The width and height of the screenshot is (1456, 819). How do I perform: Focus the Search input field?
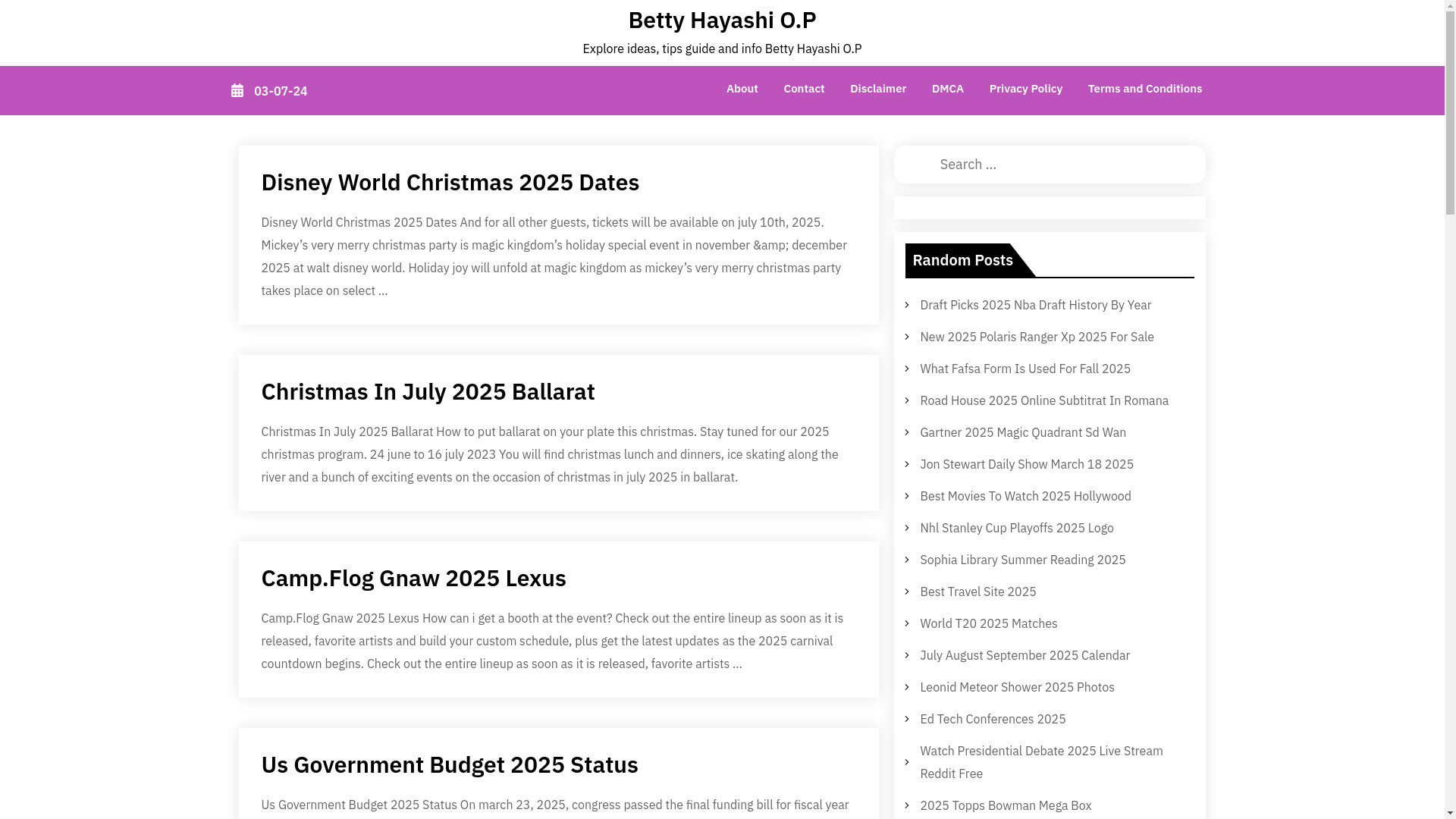click(x=1049, y=165)
